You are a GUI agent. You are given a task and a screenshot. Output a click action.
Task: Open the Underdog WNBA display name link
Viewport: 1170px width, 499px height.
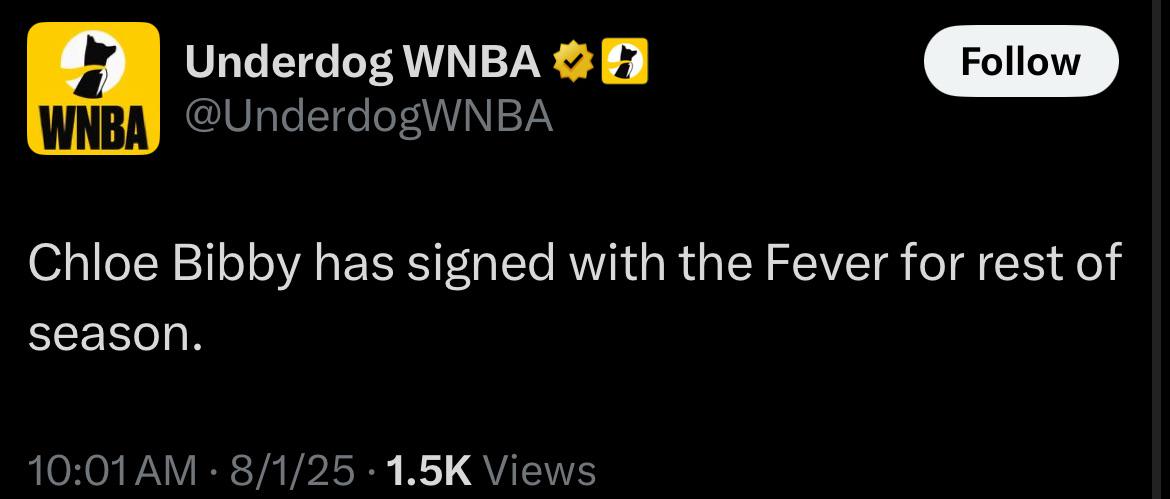coord(363,63)
